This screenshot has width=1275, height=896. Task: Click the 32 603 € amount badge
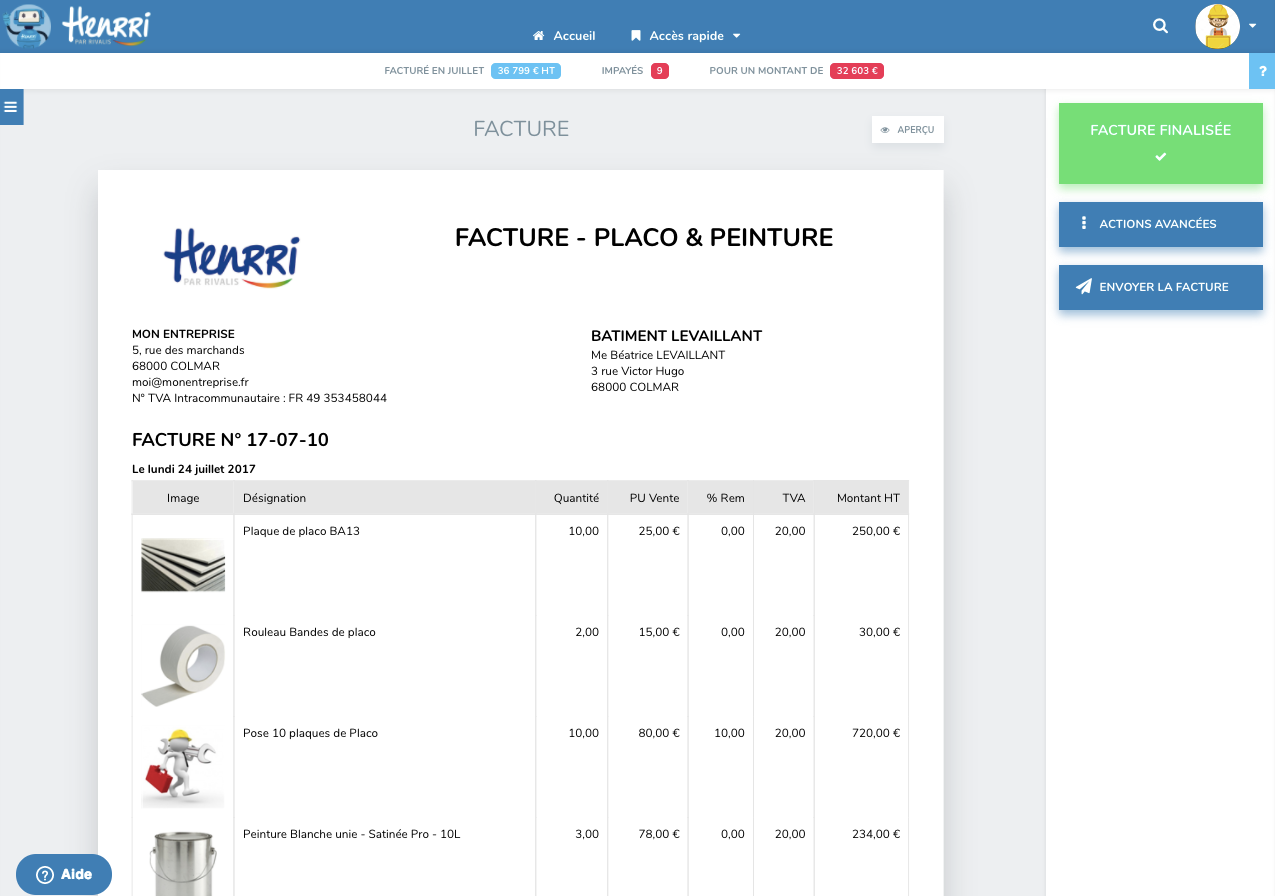[857, 71]
